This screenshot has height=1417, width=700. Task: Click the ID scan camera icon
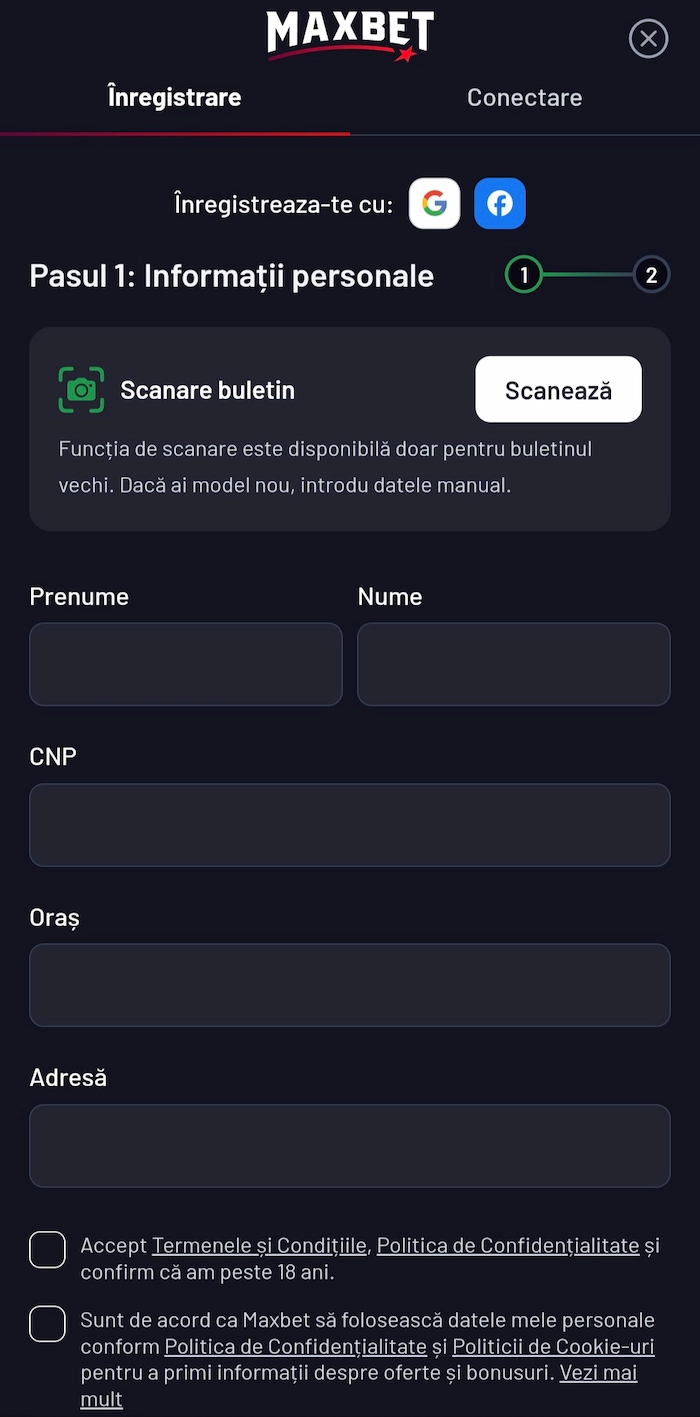[81, 389]
